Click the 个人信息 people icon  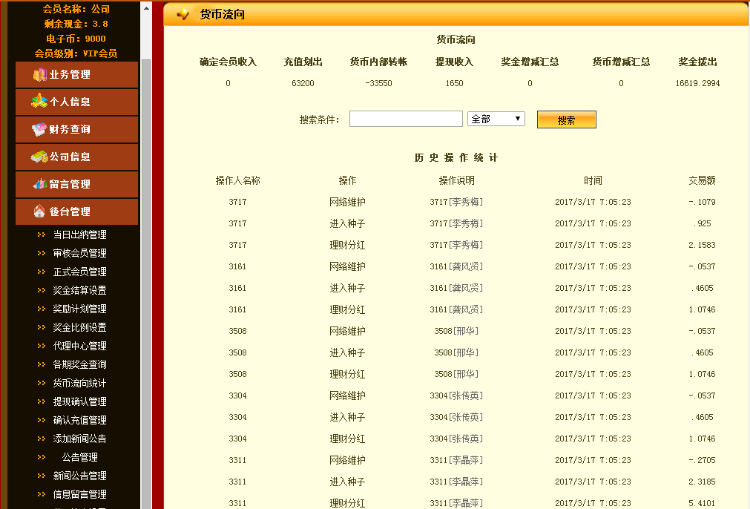click(x=39, y=101)
